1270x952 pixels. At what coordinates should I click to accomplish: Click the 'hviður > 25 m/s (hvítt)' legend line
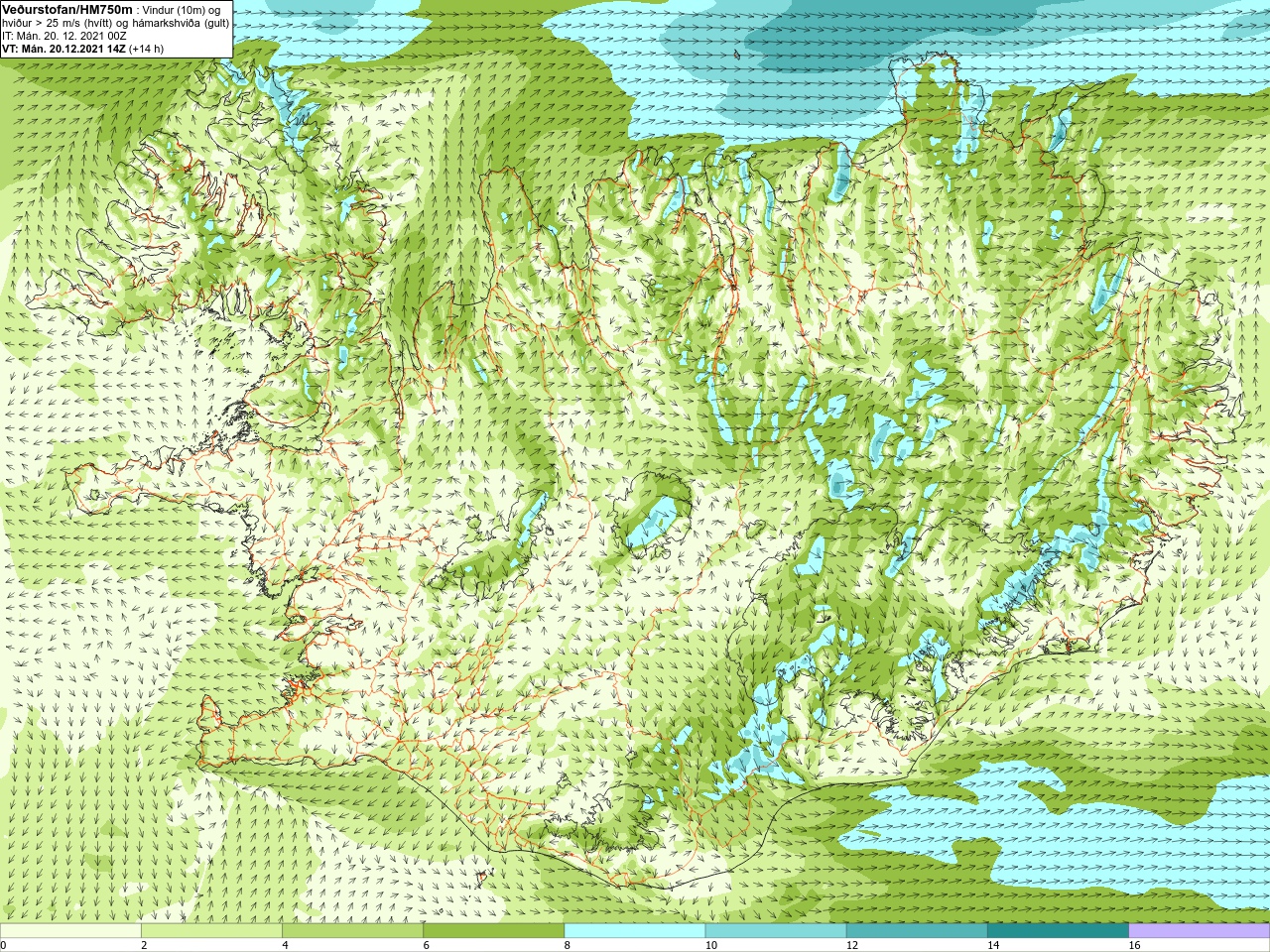(x=115, y=22)
